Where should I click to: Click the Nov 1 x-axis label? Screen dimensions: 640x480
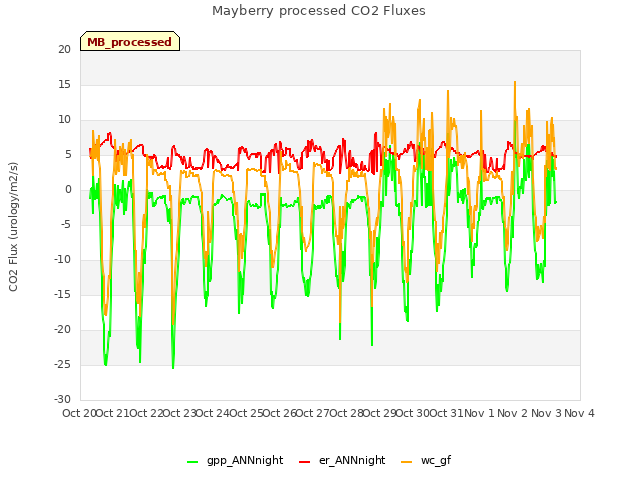(x=479, y=413)
